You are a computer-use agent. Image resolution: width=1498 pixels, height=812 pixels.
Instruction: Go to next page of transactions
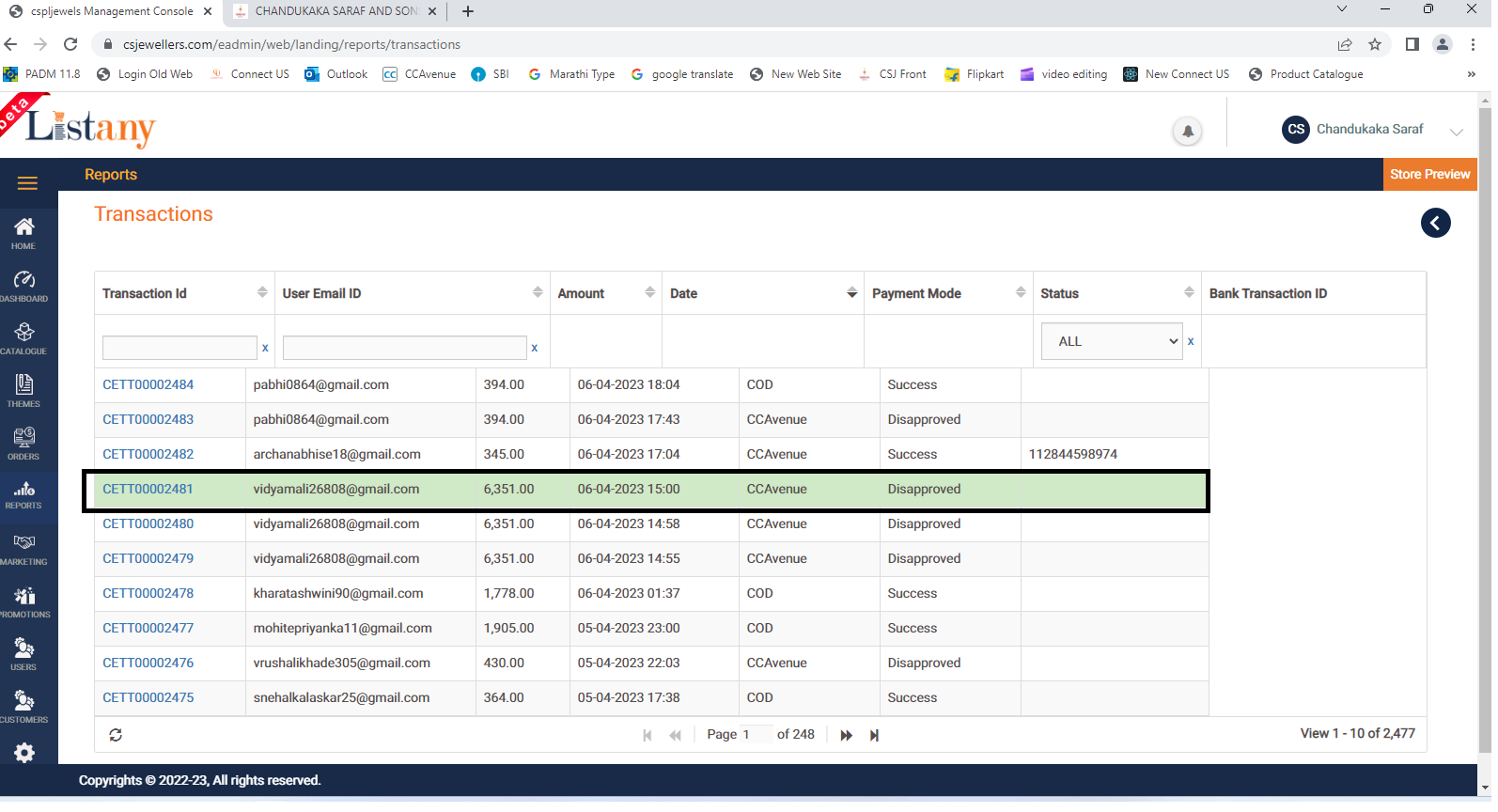[846, 735]
